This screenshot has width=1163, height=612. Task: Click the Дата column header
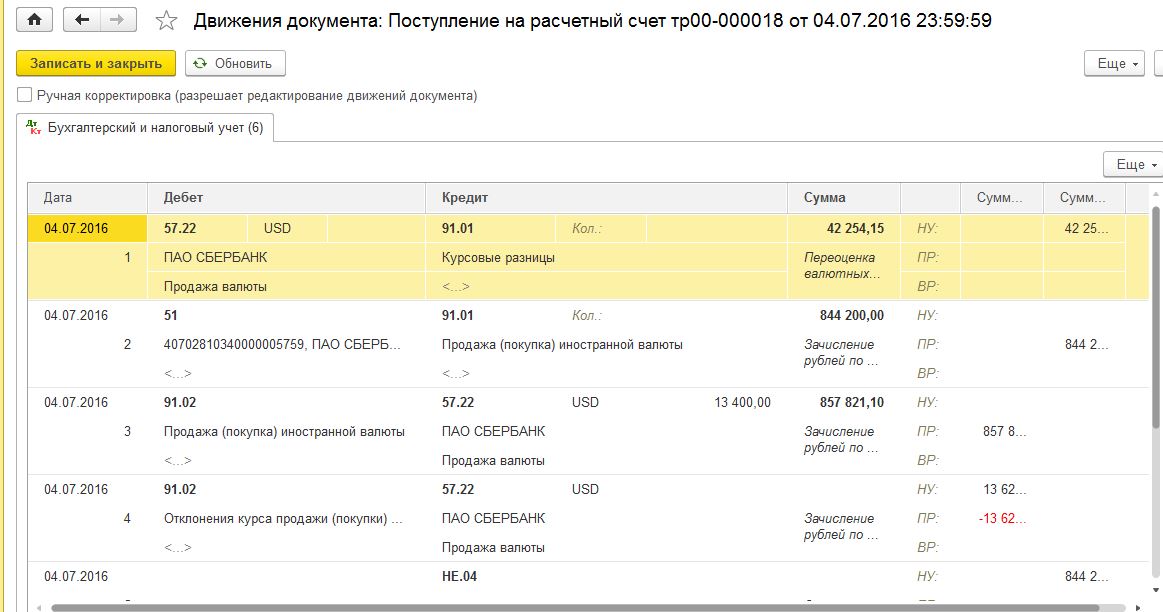pos(87,198)
